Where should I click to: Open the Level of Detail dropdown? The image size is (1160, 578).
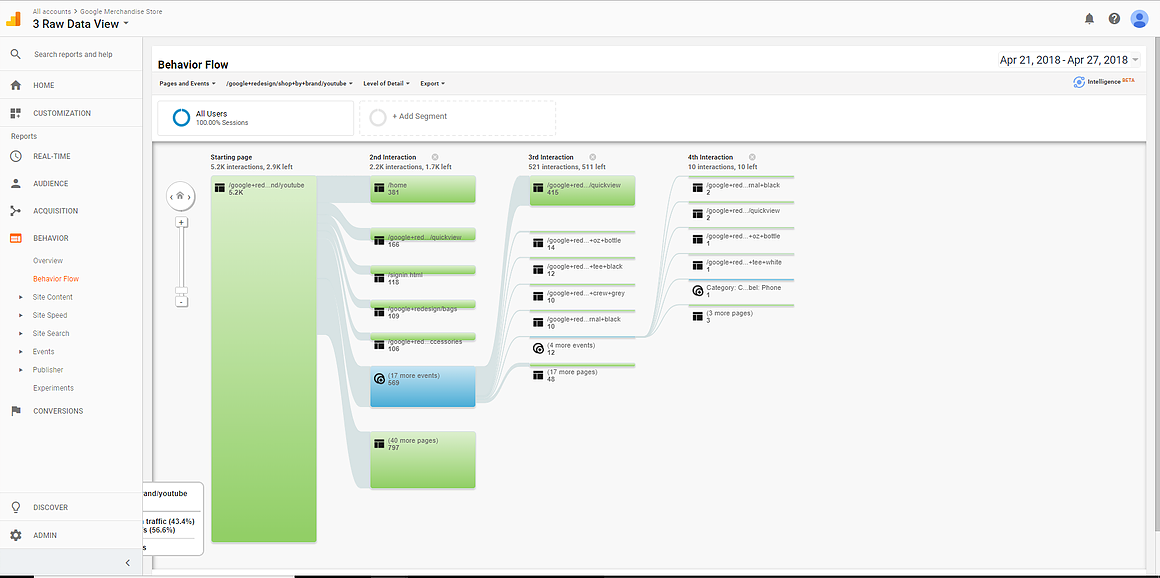click(386, 84)
